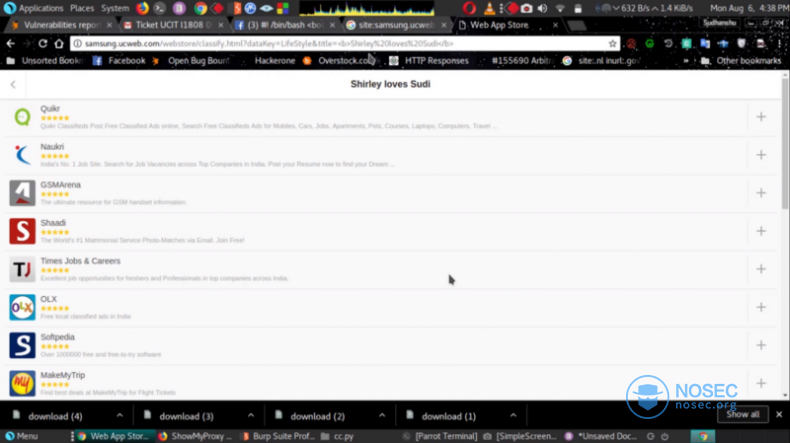Switch to Burp Suite Prof in taskbar
790x443 pixels.
278,436
